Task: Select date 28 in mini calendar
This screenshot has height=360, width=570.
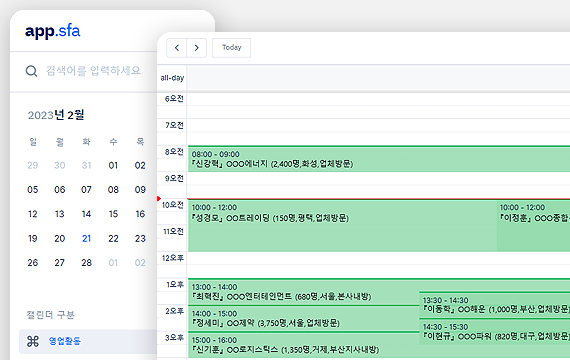Action: [x=87, y=263]
